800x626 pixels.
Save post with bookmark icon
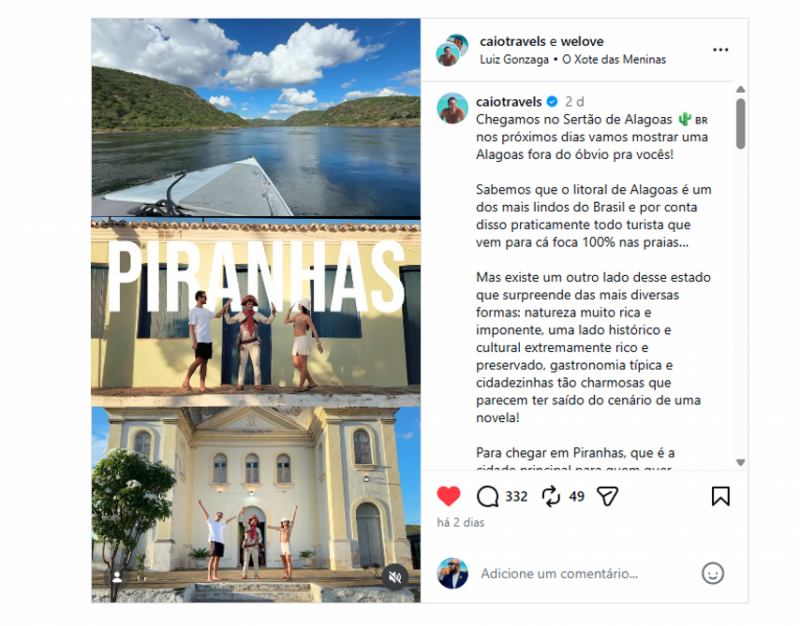(720, 496)
